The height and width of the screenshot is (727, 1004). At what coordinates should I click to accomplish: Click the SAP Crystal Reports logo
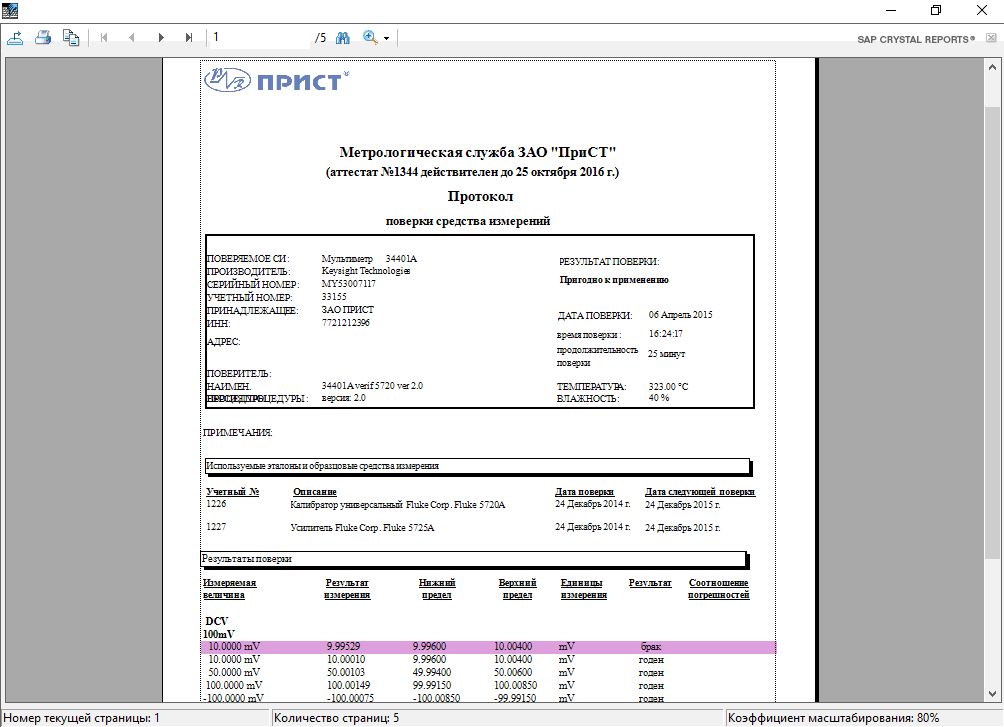tap(915, 39)
